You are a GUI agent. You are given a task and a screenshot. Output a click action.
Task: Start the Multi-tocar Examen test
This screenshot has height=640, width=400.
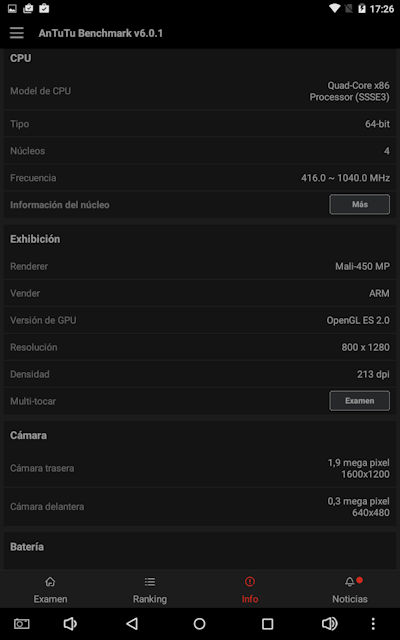[360, 401]
